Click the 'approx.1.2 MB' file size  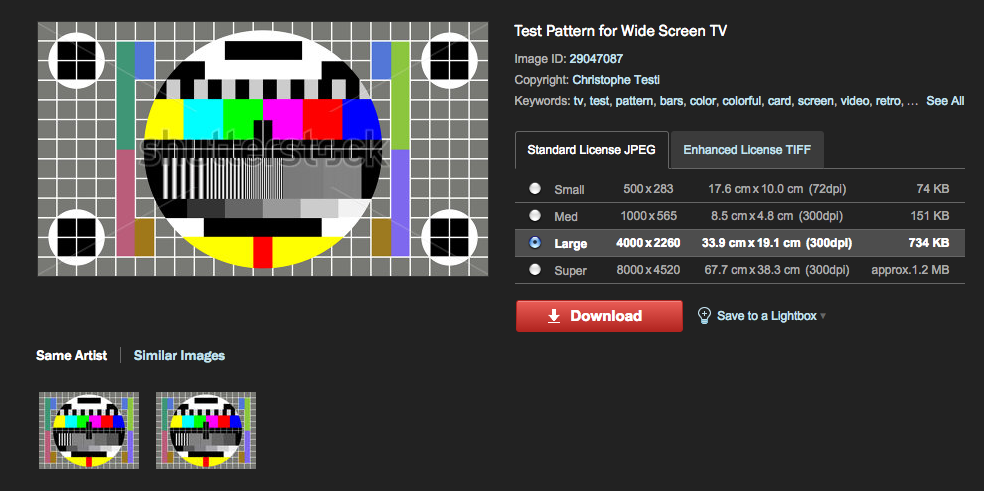coord(910,270)
